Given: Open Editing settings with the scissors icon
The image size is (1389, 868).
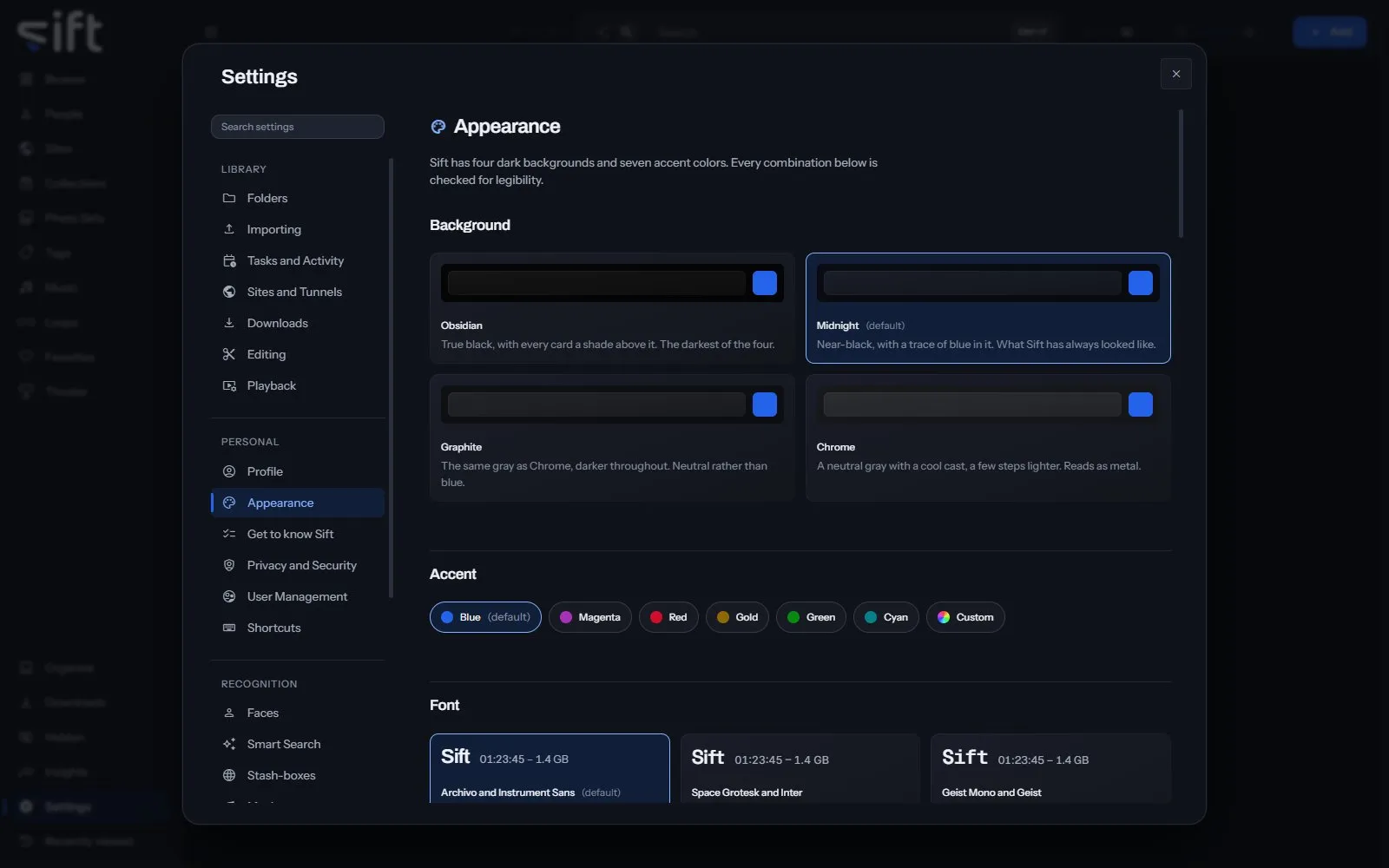Looking at the screenshot, I should (298, 354).
